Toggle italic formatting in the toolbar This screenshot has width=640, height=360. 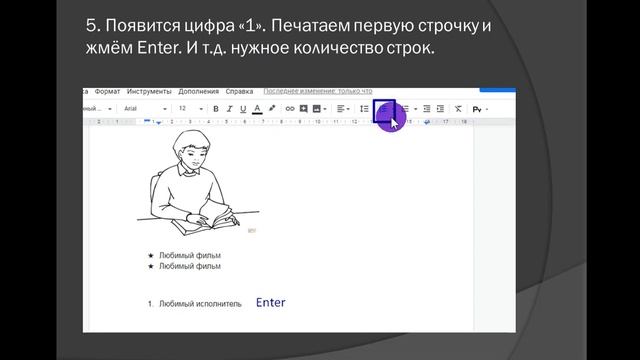229,109
